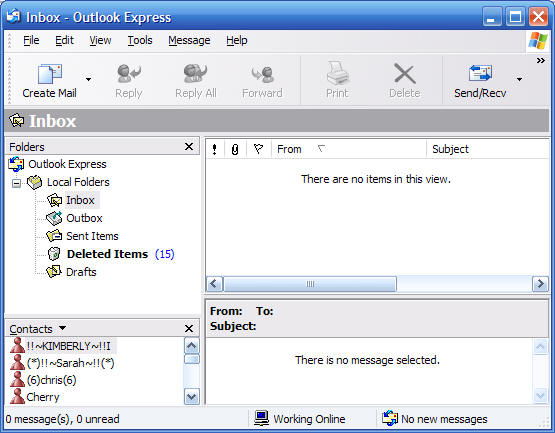Maximize the Outlook Express window
The width and height of the screenshot is (555, 433).
click(515, 16)
